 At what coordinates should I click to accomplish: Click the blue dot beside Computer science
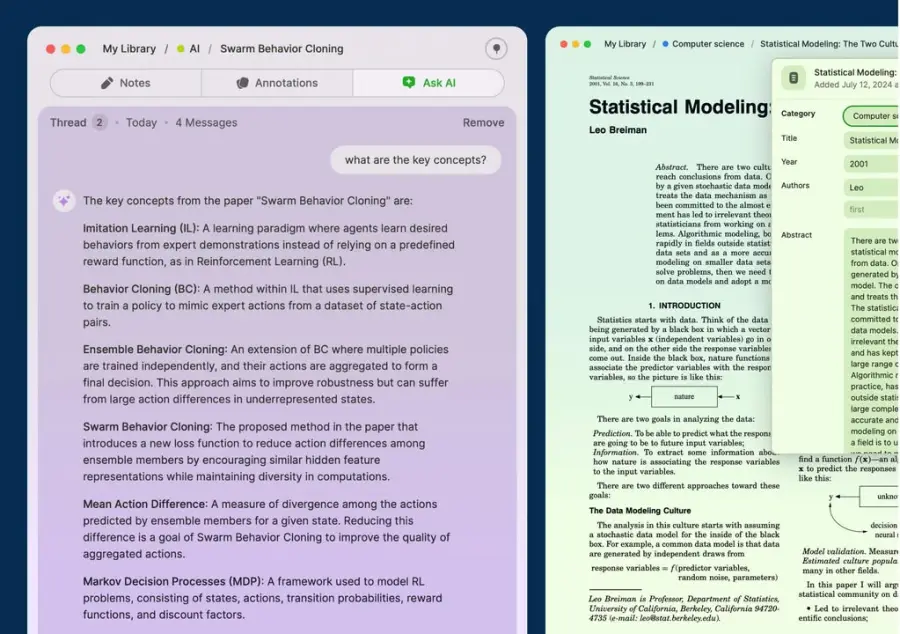[x=665, y=44]
